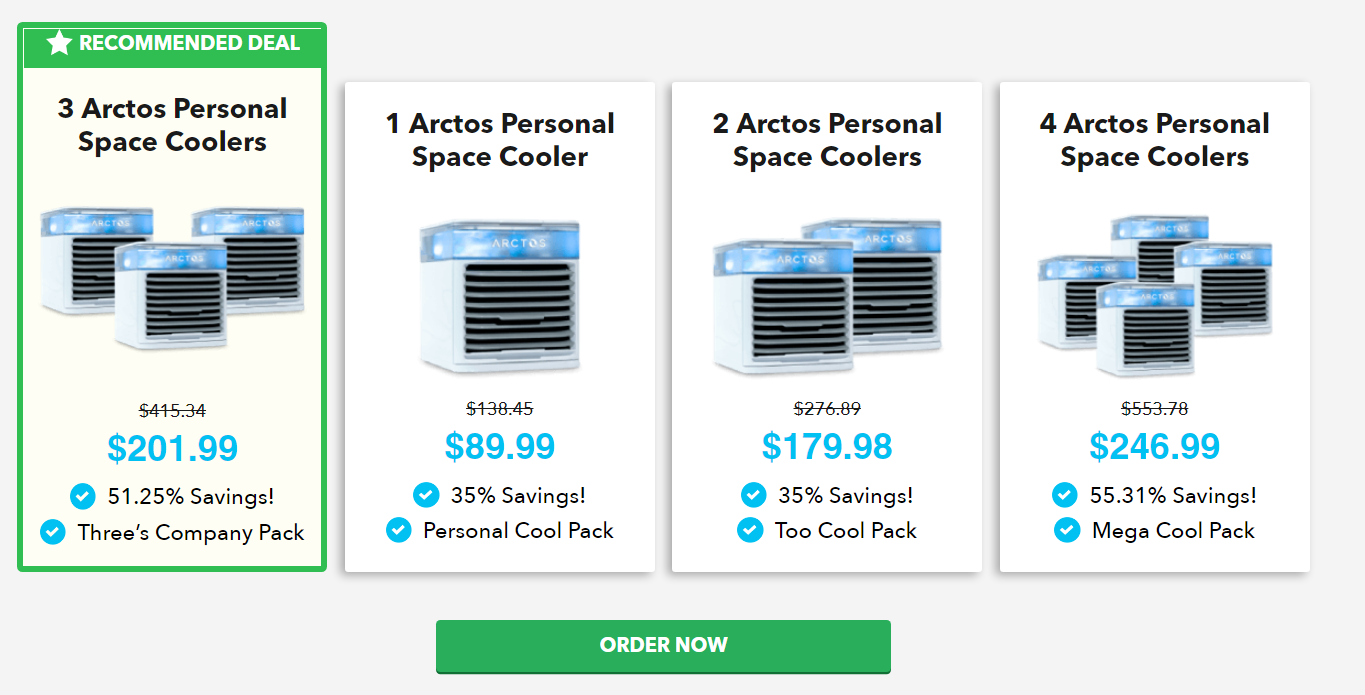Select the single cooler product image
This screenshot has width=1365, height=695.
(499, 295)
